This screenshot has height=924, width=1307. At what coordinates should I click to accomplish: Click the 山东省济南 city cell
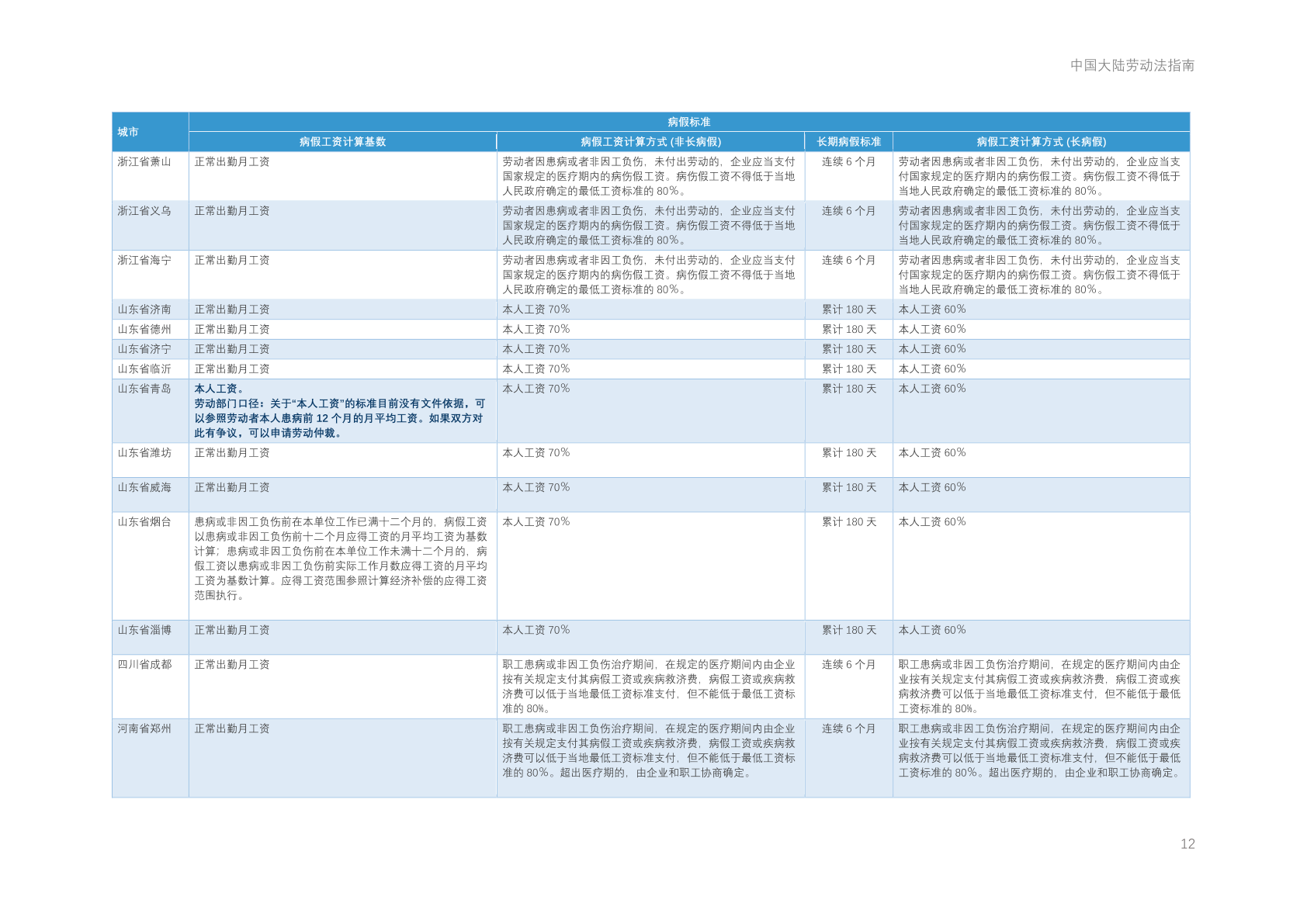144,310
